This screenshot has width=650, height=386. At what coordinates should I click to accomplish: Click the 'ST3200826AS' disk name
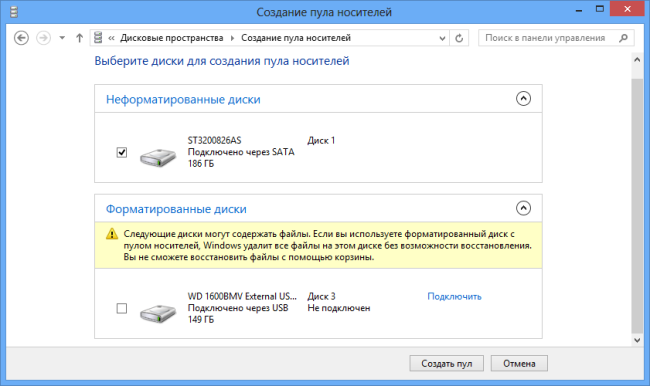[214, 141]
